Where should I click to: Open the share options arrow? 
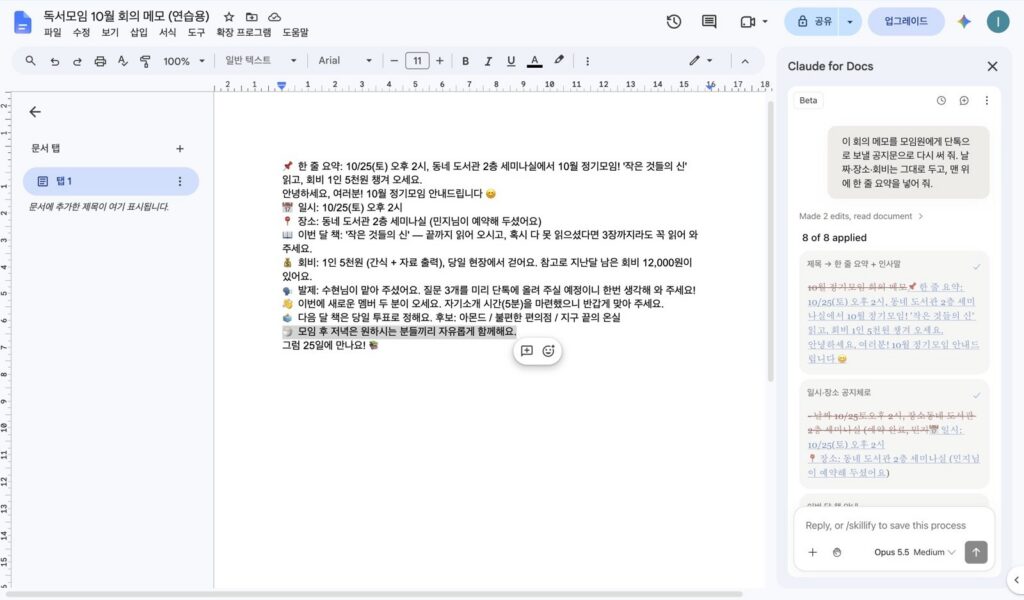pos(850,22)
